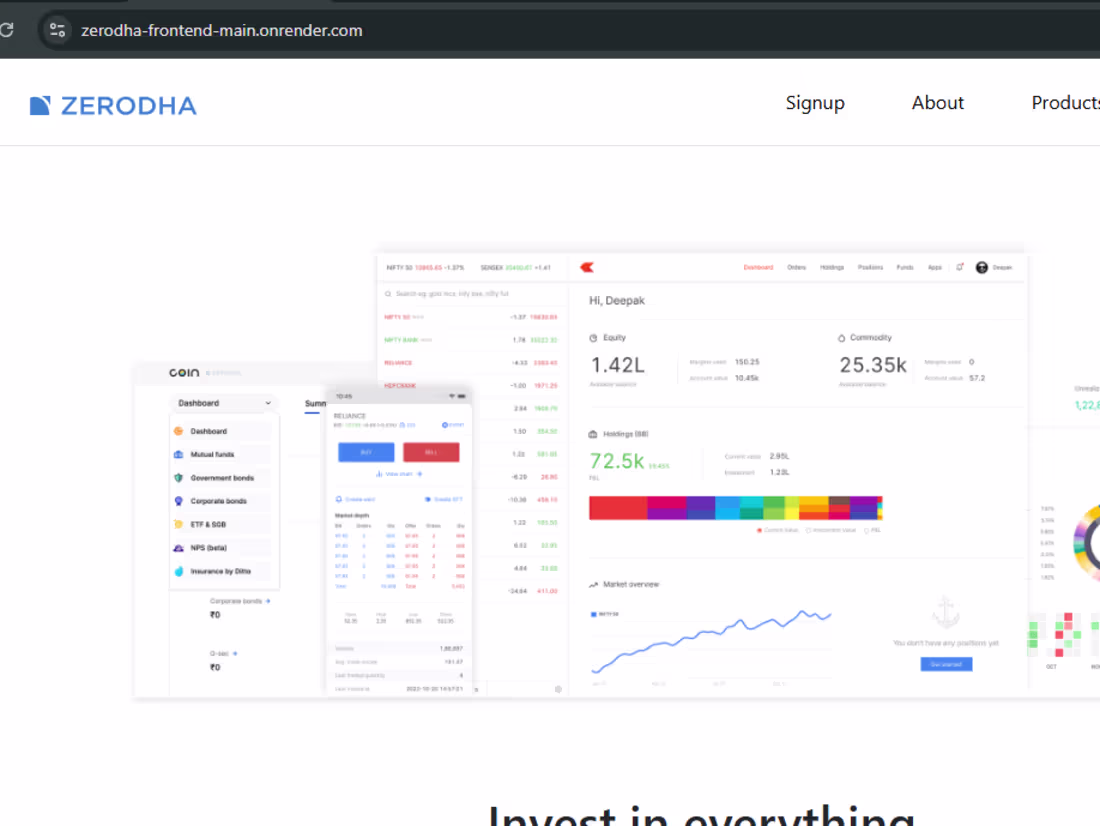The height and width of the screenshot is (826, 1100).
Task: Click the Coin logo in the mockup
Action: [184, 373]
